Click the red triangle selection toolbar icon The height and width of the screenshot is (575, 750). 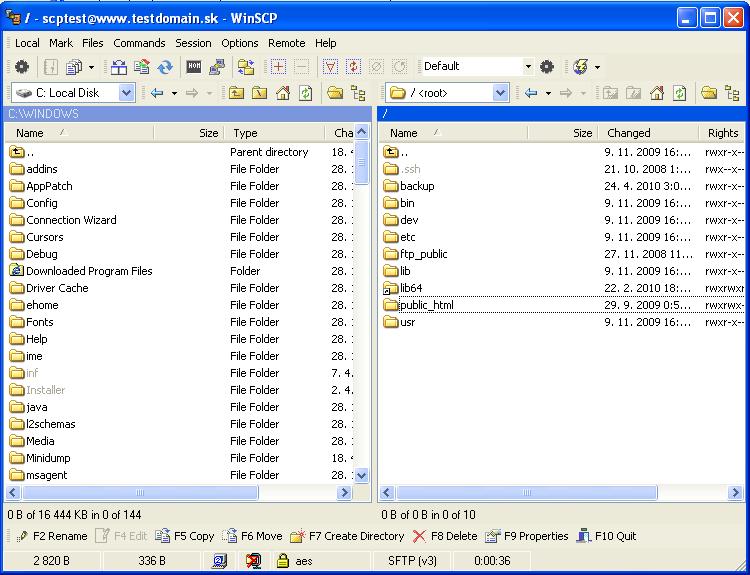(330, 66)
